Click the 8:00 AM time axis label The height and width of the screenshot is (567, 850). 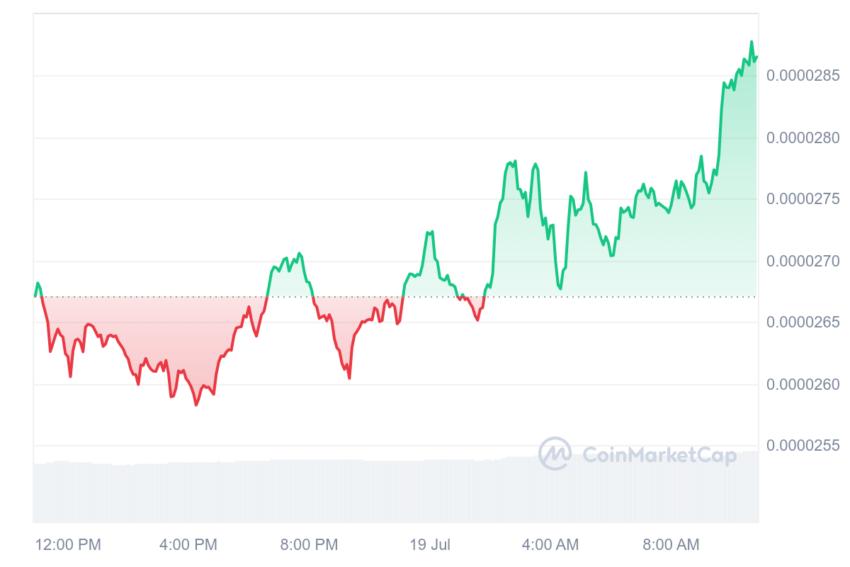pyautogui.click(x=671, y=544)
